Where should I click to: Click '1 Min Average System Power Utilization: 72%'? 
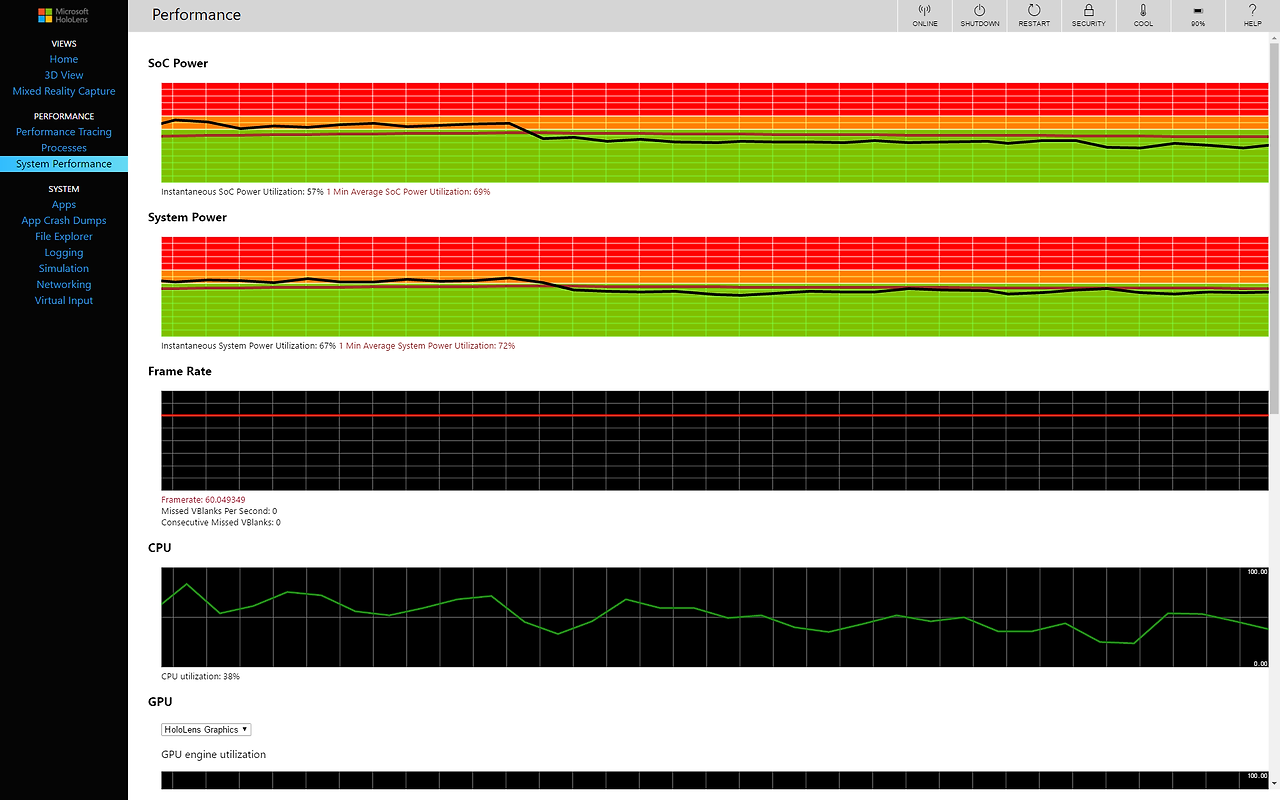(x=427, y=346)
